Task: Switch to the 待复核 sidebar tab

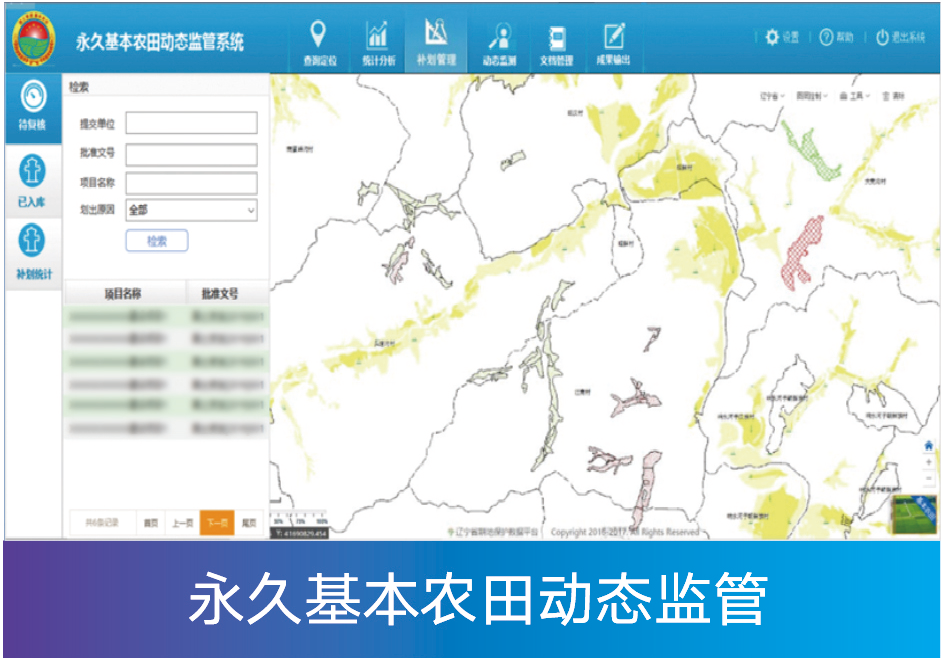Action: click(33, 106)
